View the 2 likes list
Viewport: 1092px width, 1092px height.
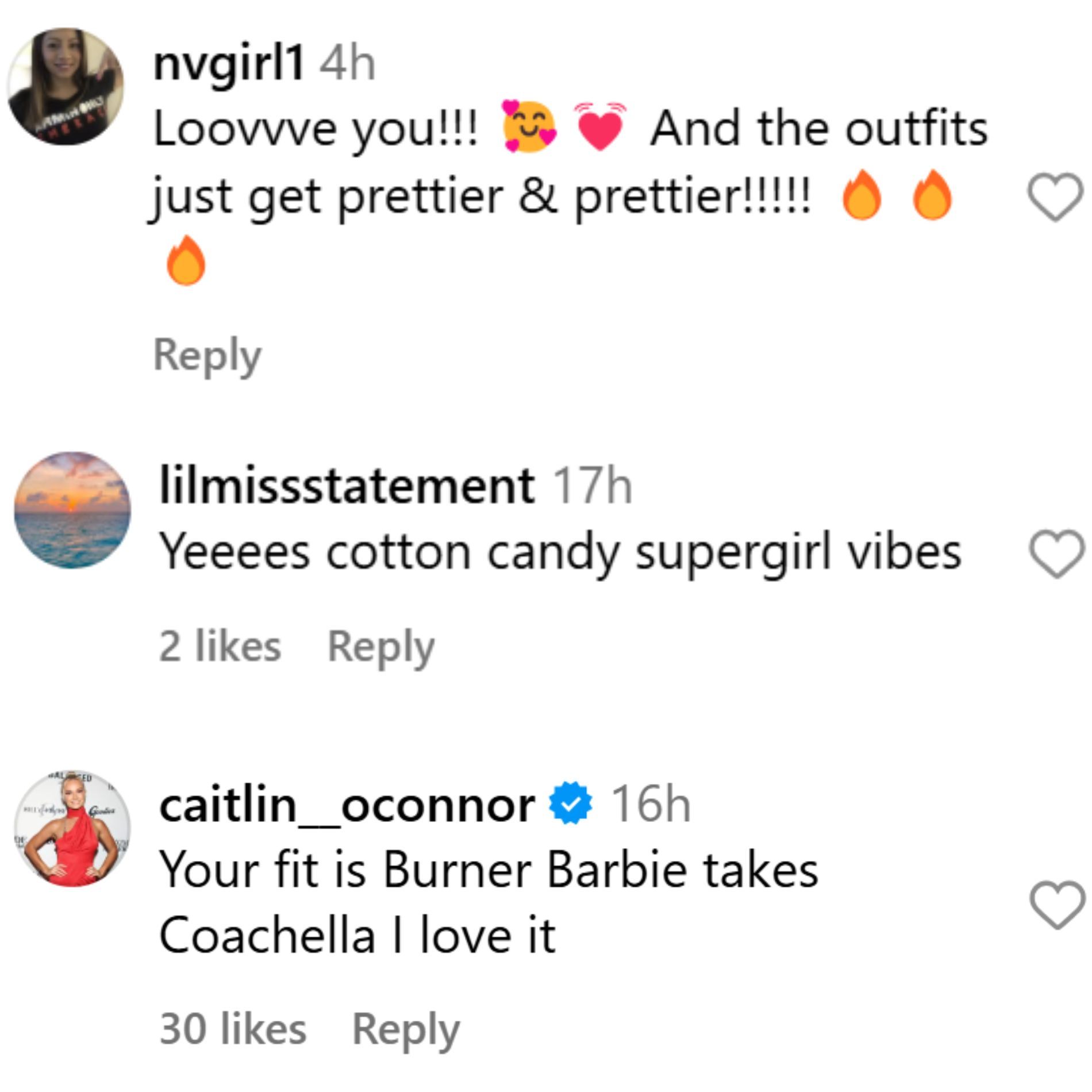(220, 647)
